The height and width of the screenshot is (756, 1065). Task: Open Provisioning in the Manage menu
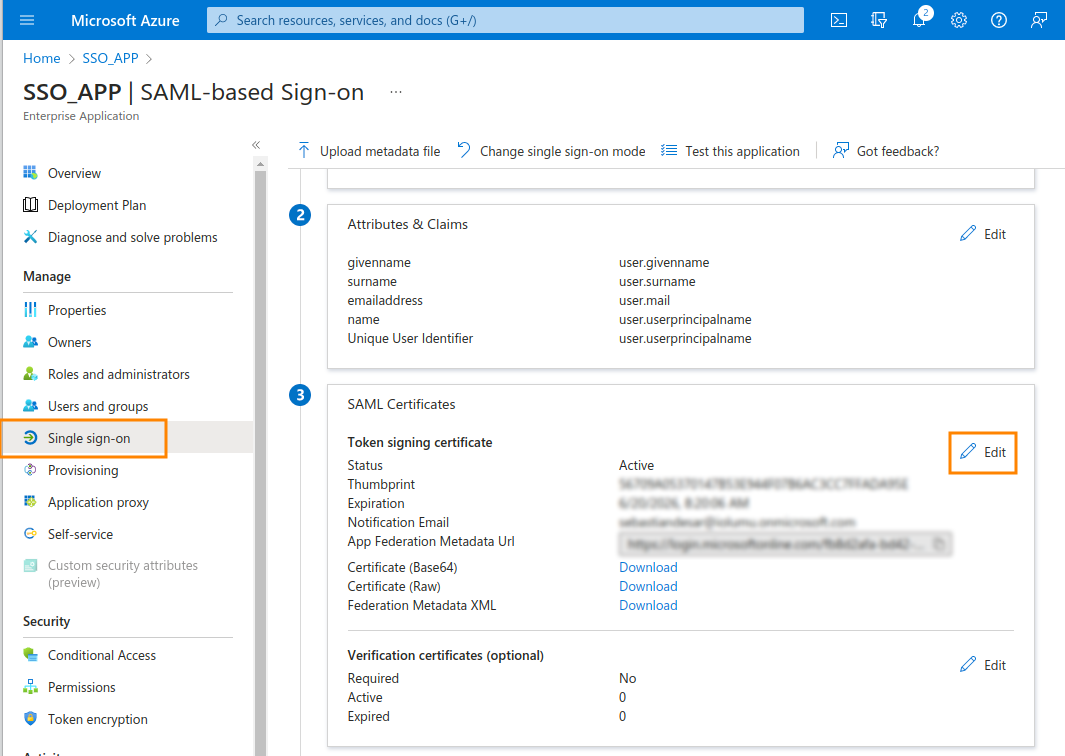click(x=83, y=470)
